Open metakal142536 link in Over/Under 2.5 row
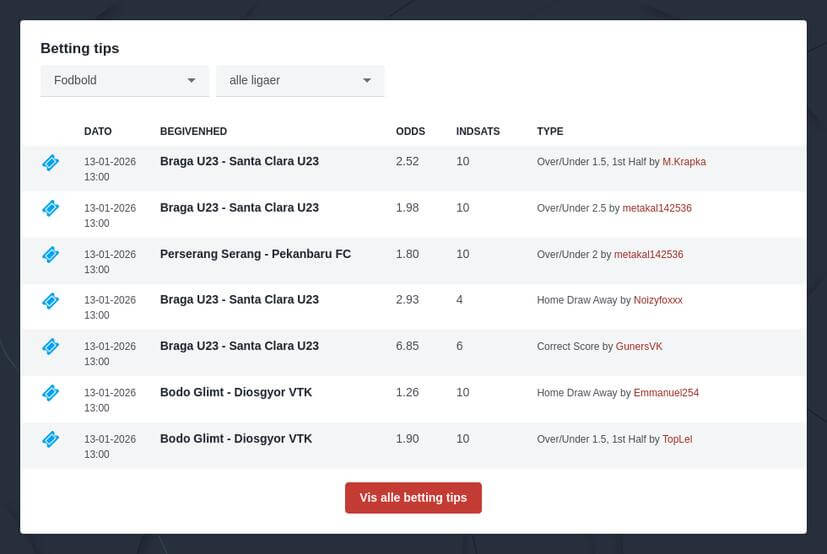This screenshot has width=827, height=554. pyautogui.click(x=657, y=208)
